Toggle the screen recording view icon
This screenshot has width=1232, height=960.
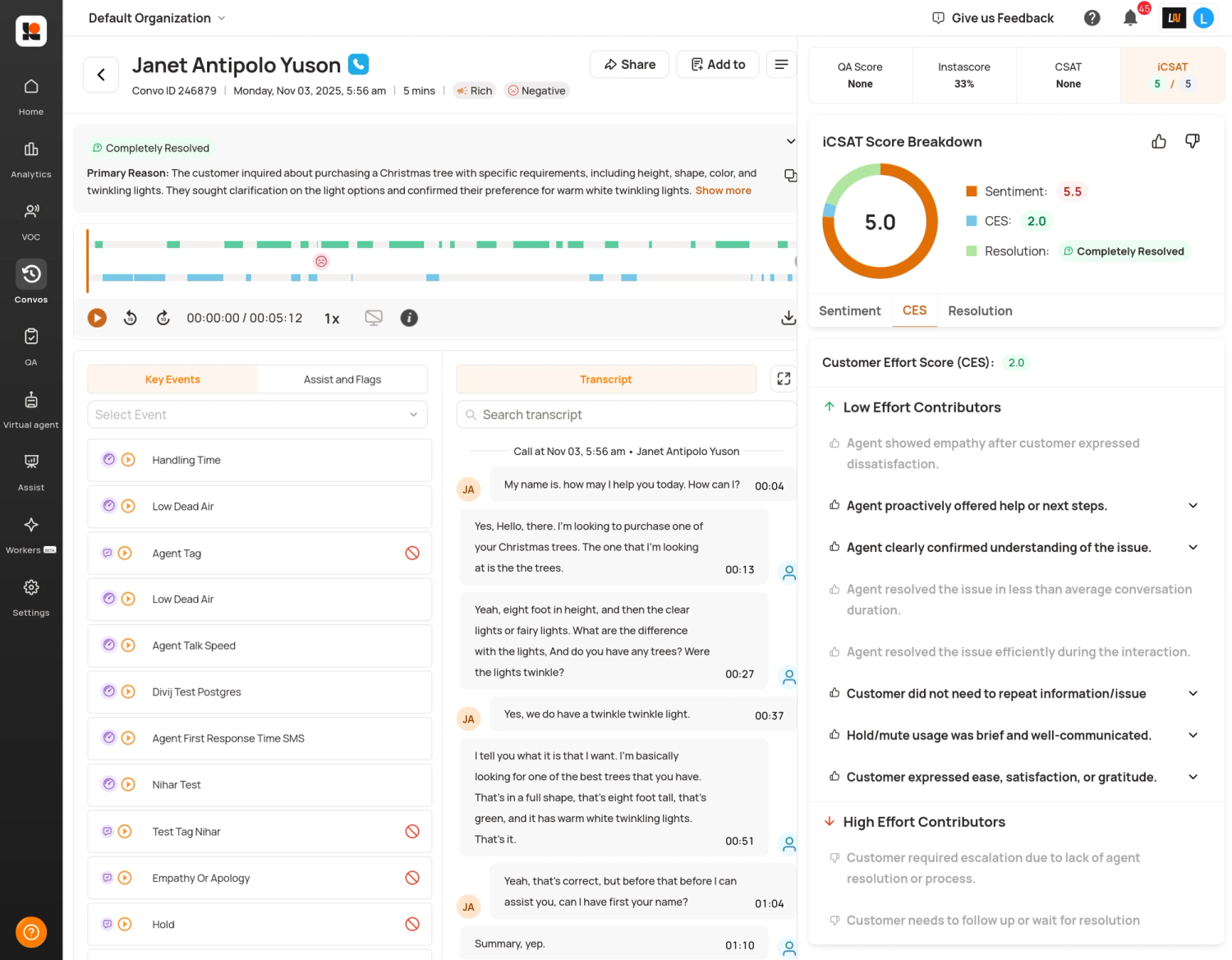click(x=374, y=318)
